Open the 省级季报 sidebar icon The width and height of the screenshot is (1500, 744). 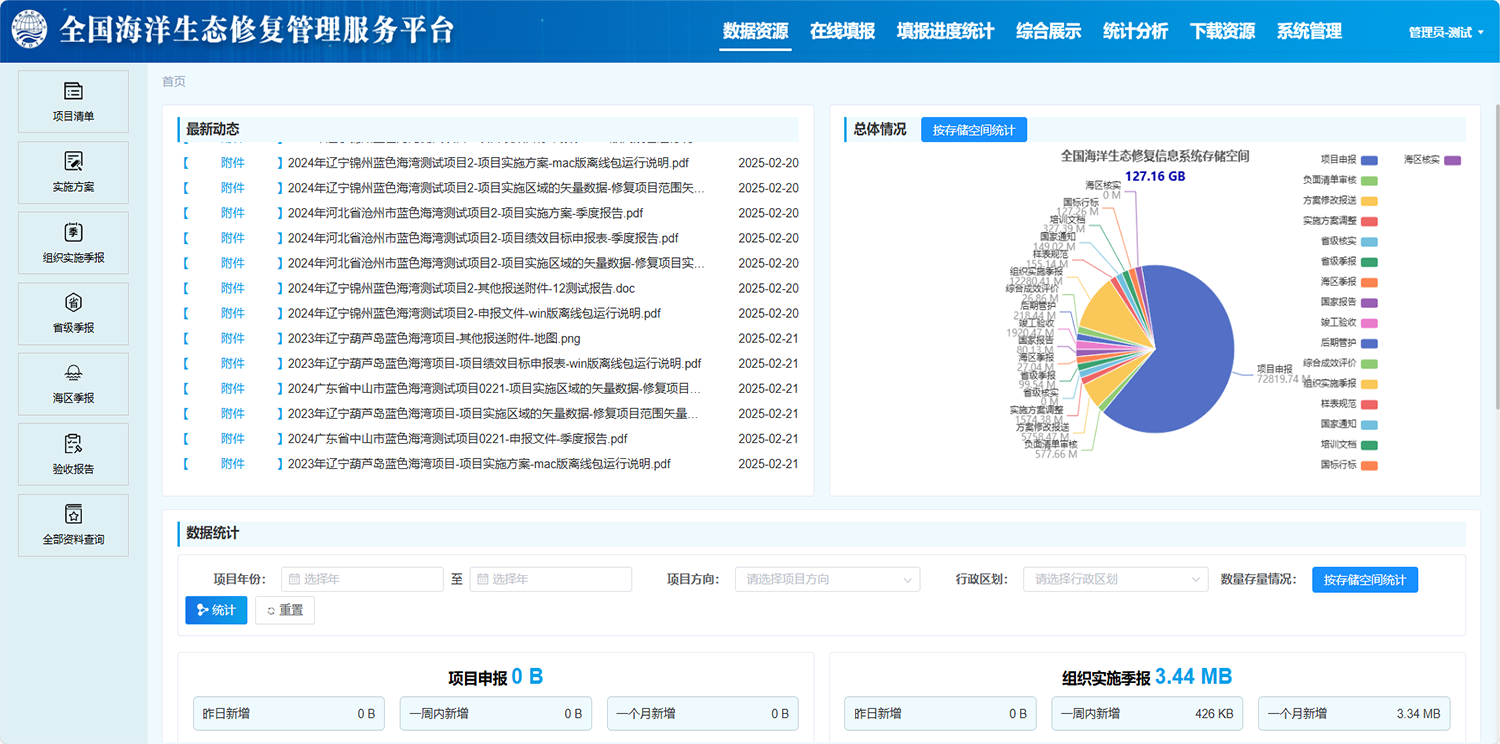[73, 303]
